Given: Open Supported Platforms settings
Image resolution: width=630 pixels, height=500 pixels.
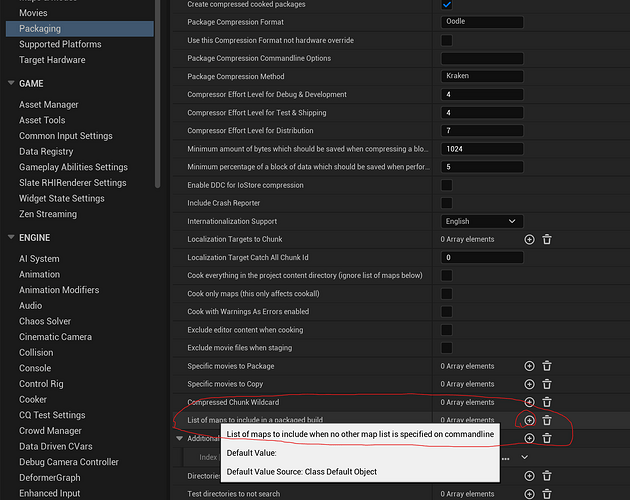Looking at the screenshot, I should pos(60,44).
